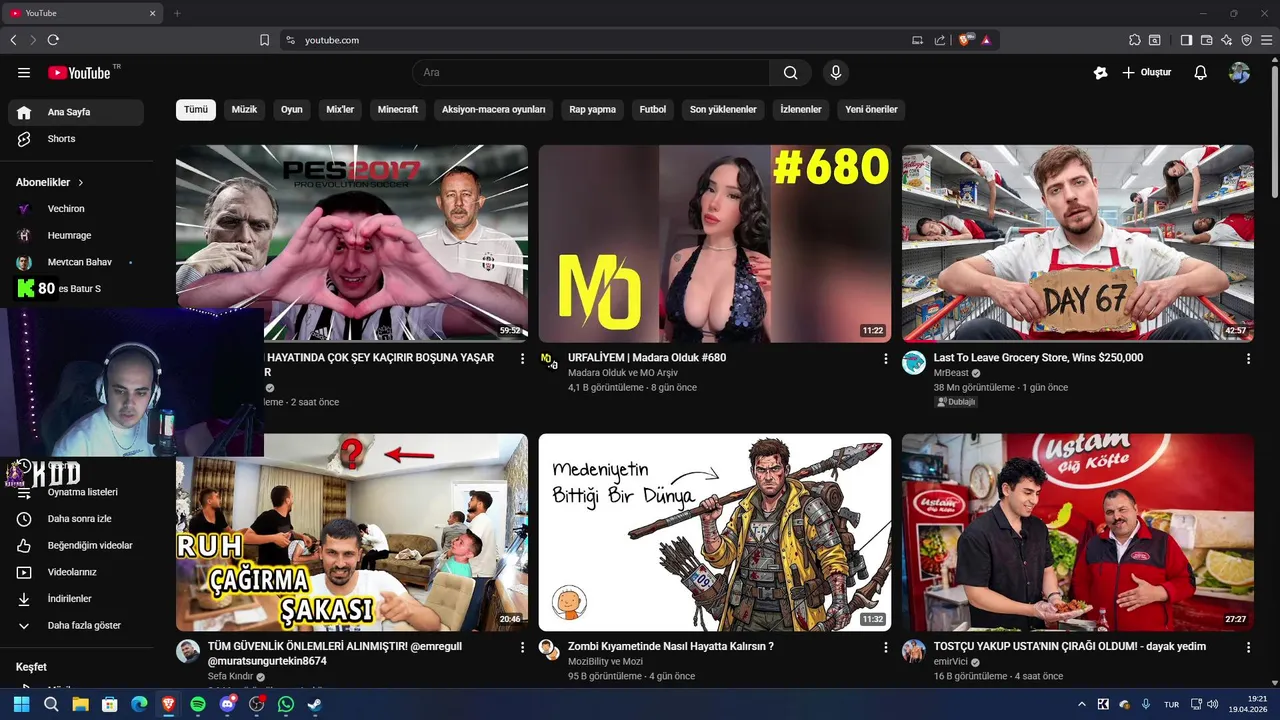Open the Brave VPN shield icon
1280x720 pixels.
1246,40
